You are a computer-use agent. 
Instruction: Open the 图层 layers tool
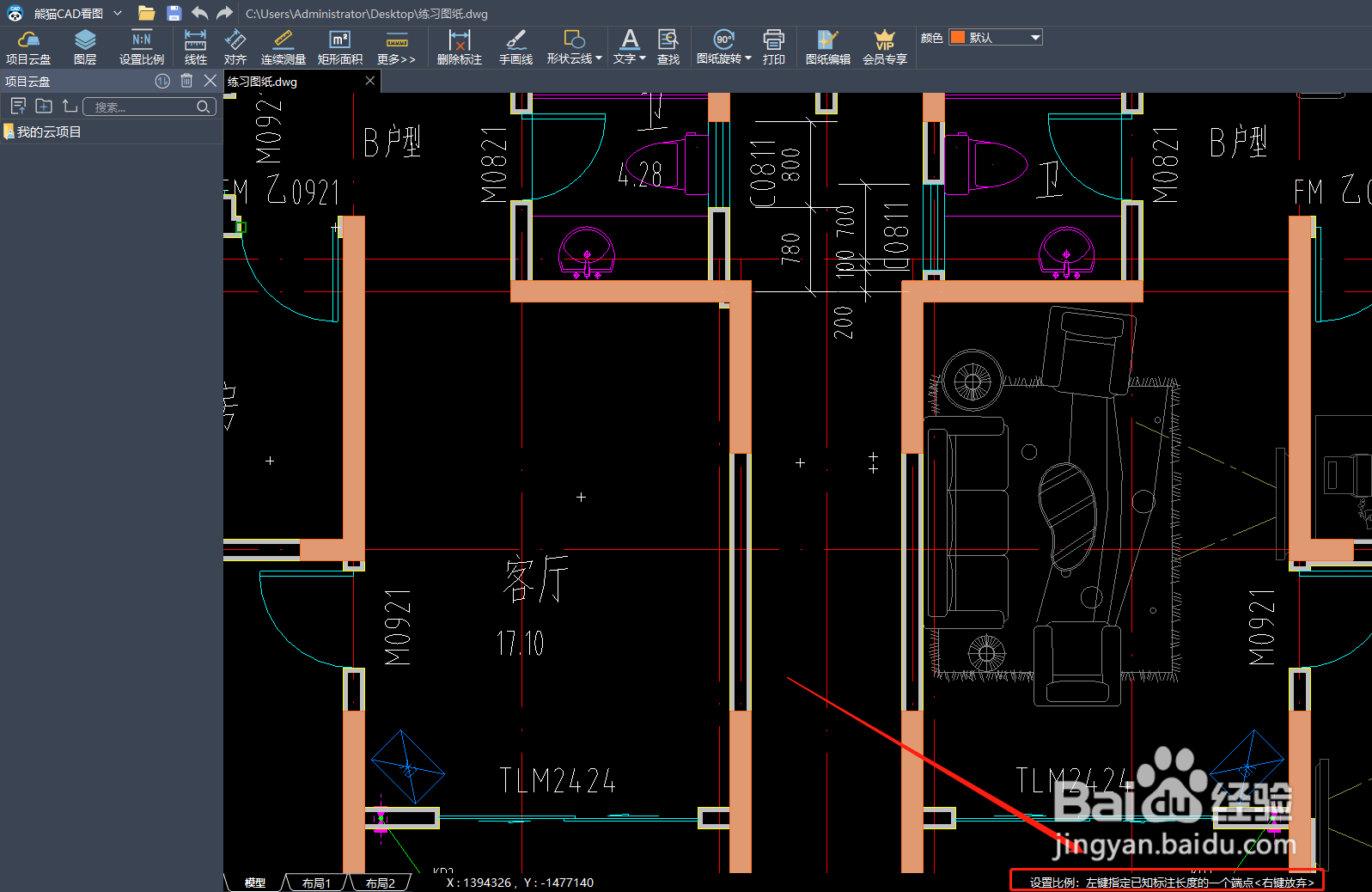[x=85, y=47]
